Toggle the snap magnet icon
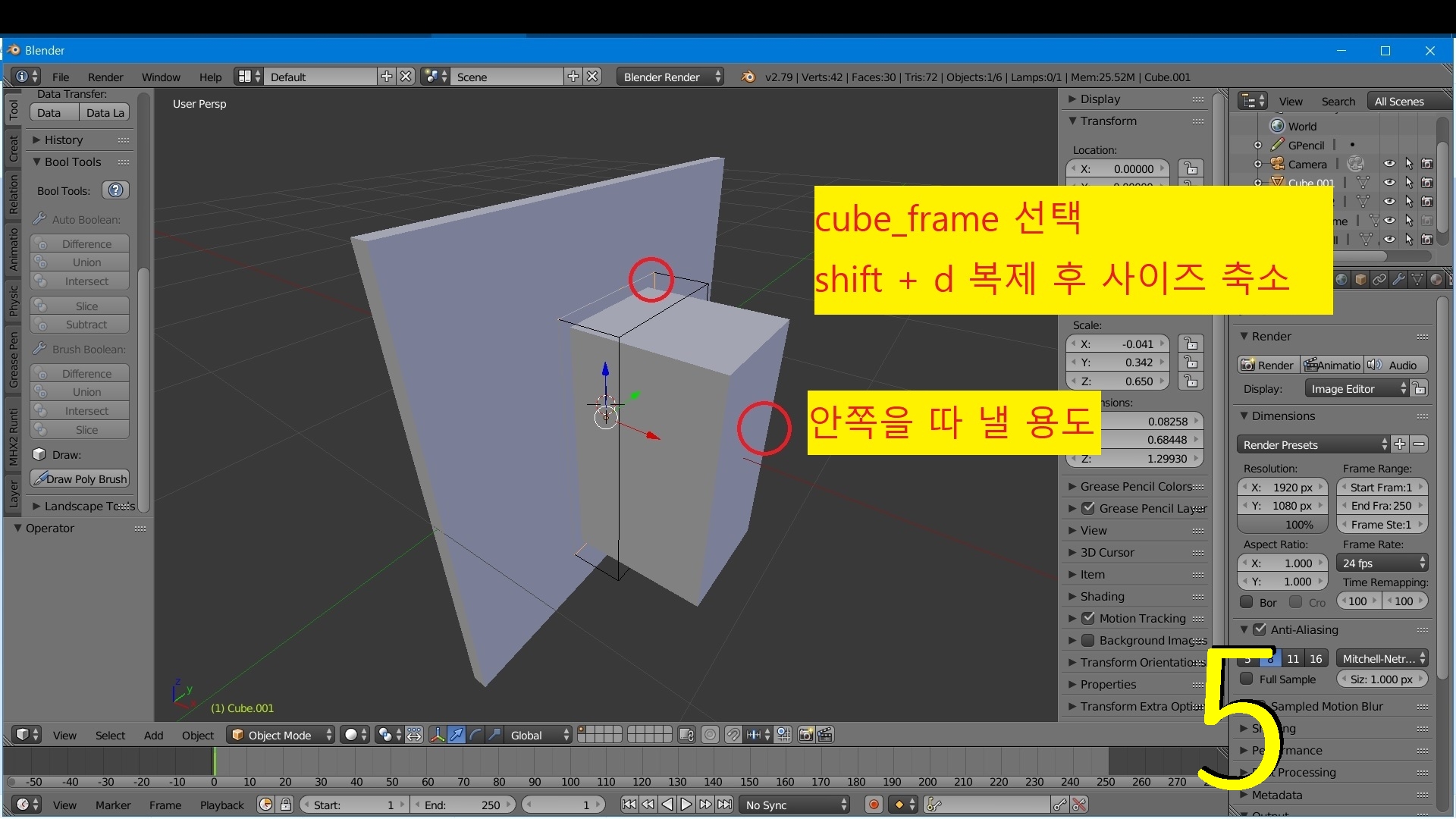Image resolution: width=1456 pixels, height=819 pixels. (733, 735)
